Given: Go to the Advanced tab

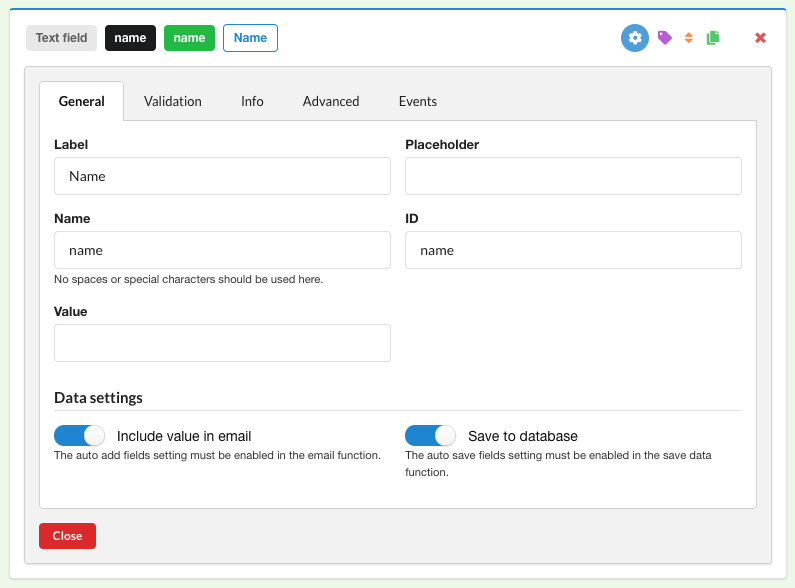Looking at the screenshot, I should (x=331, y=101).
